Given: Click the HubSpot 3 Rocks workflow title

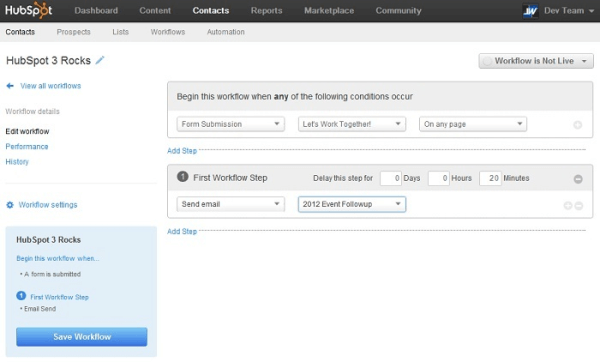Looking at the screenshot, I should tap(48, 60).
